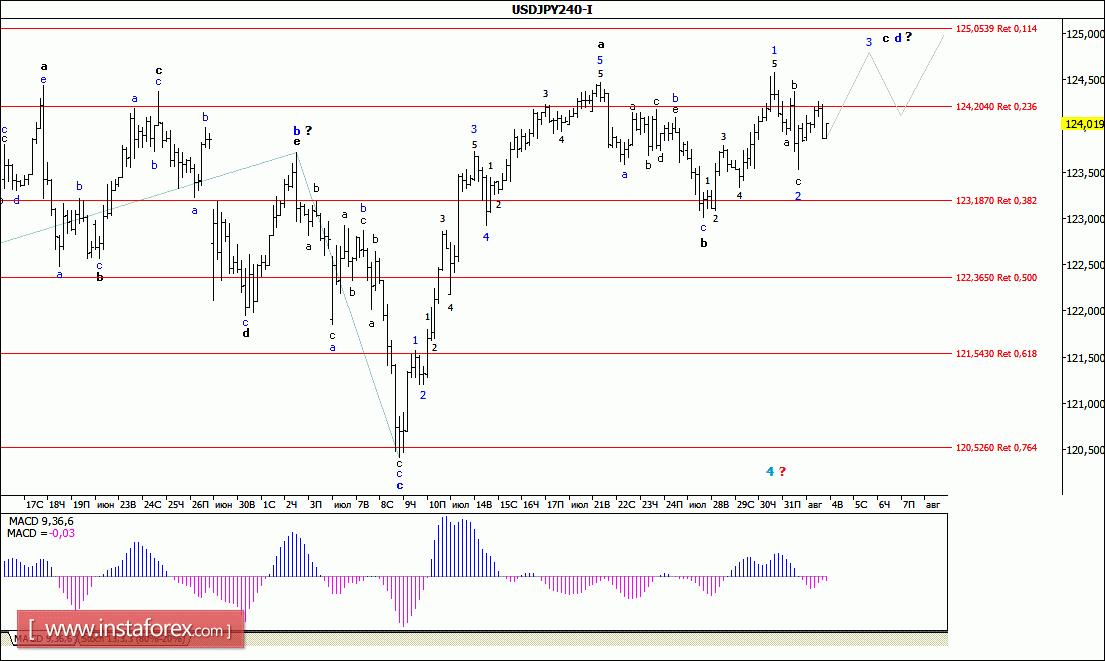Viewport: 1105px width, 661px height.
Task: Click the 125,000 price axis value
Action: click(1085, 34)
